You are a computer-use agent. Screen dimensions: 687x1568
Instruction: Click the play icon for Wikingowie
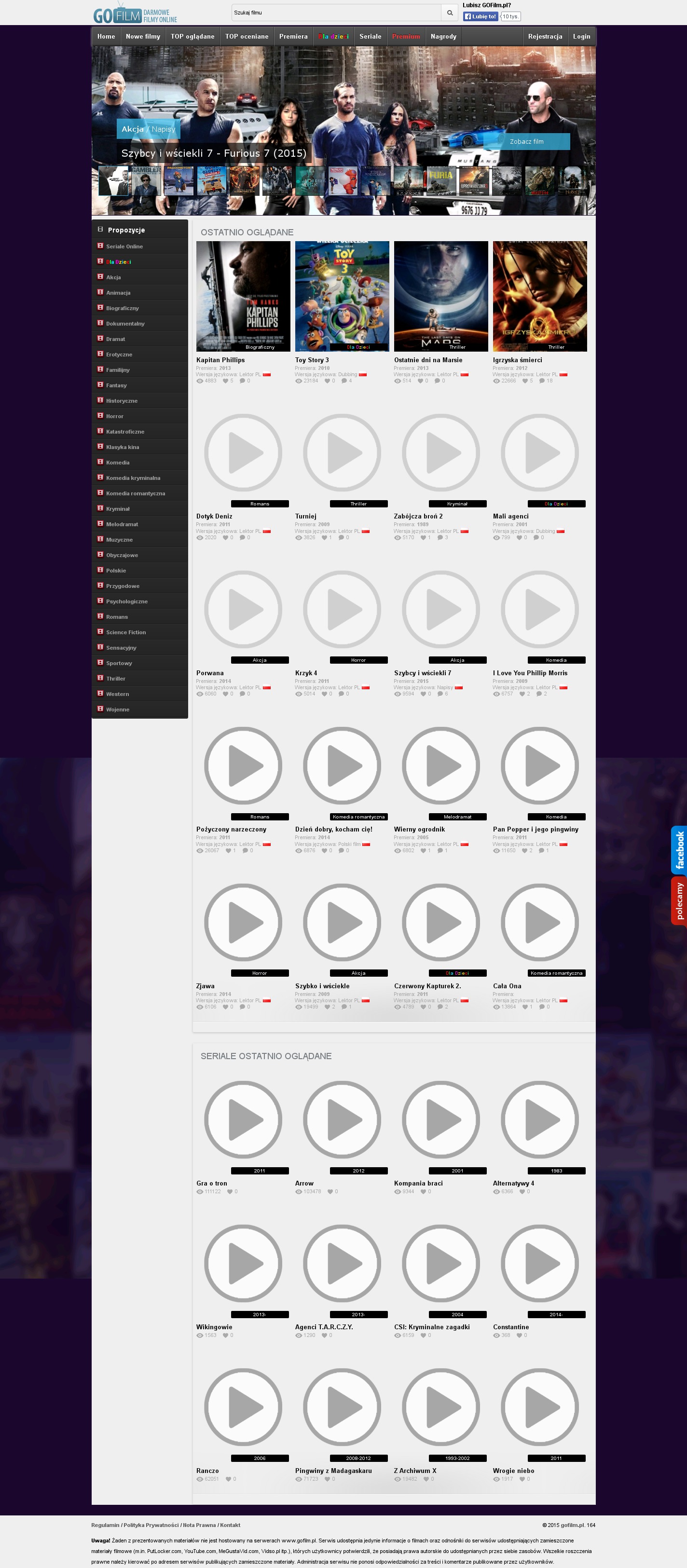[243, 1263]
